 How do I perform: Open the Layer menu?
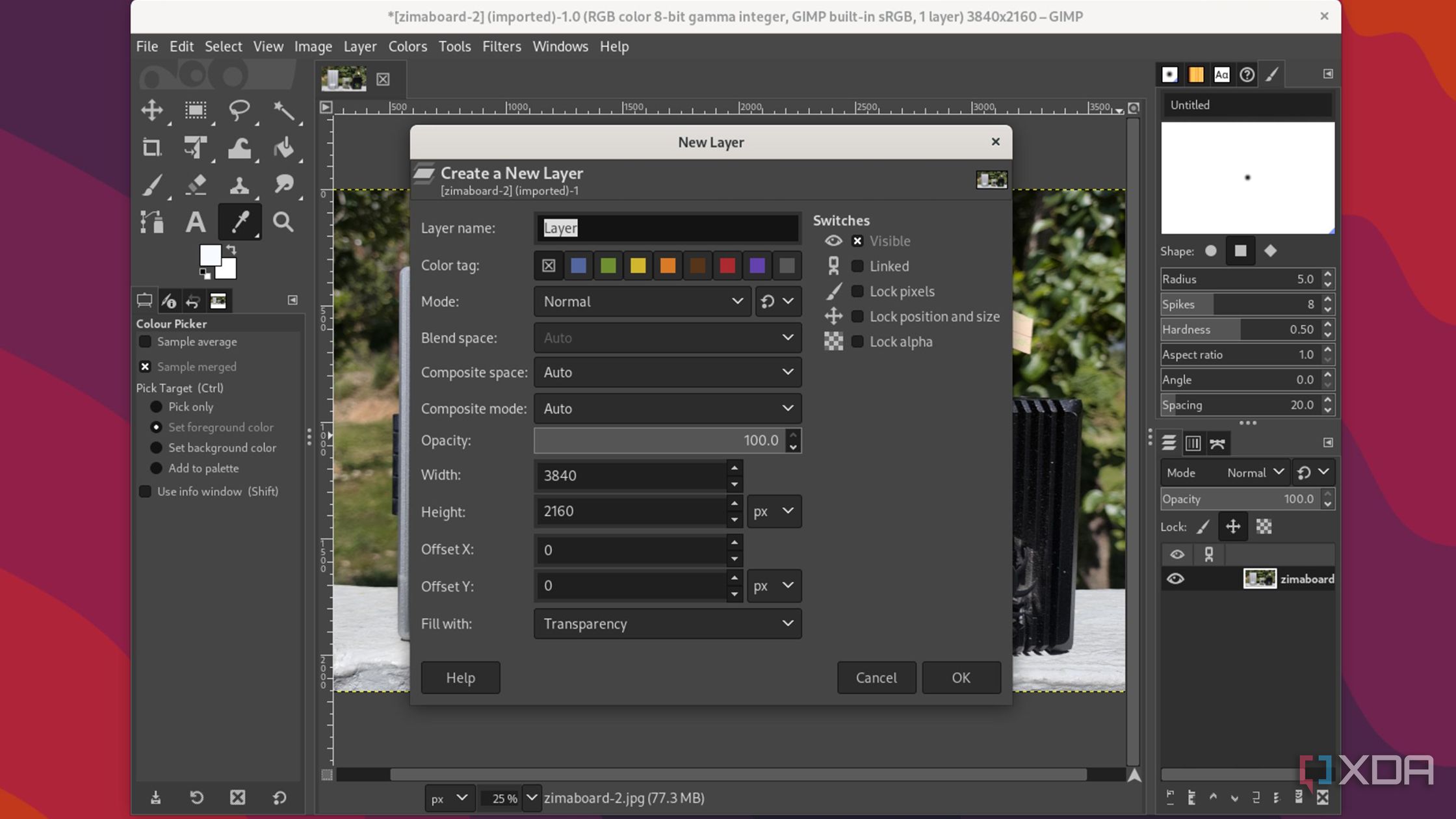(x=360, y=47)
